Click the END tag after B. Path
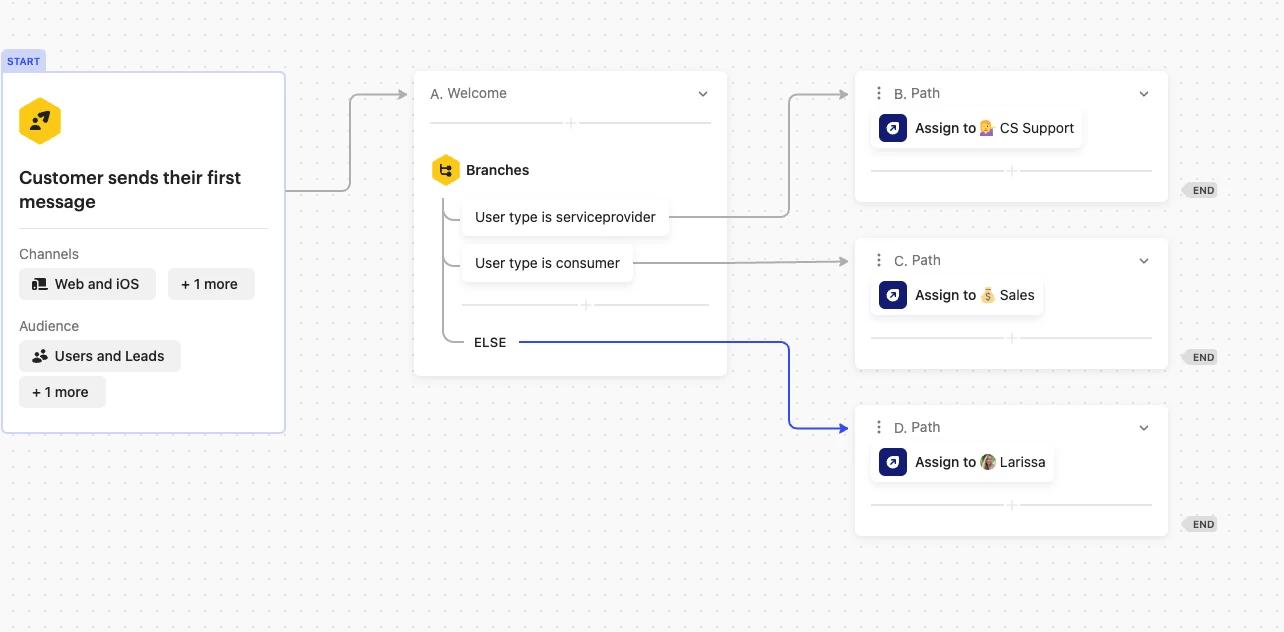 click(1200, 190)
